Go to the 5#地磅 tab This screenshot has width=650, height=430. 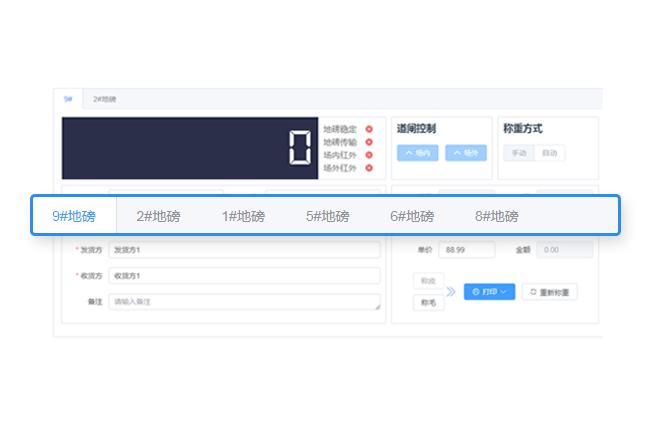tap(327, 216)
